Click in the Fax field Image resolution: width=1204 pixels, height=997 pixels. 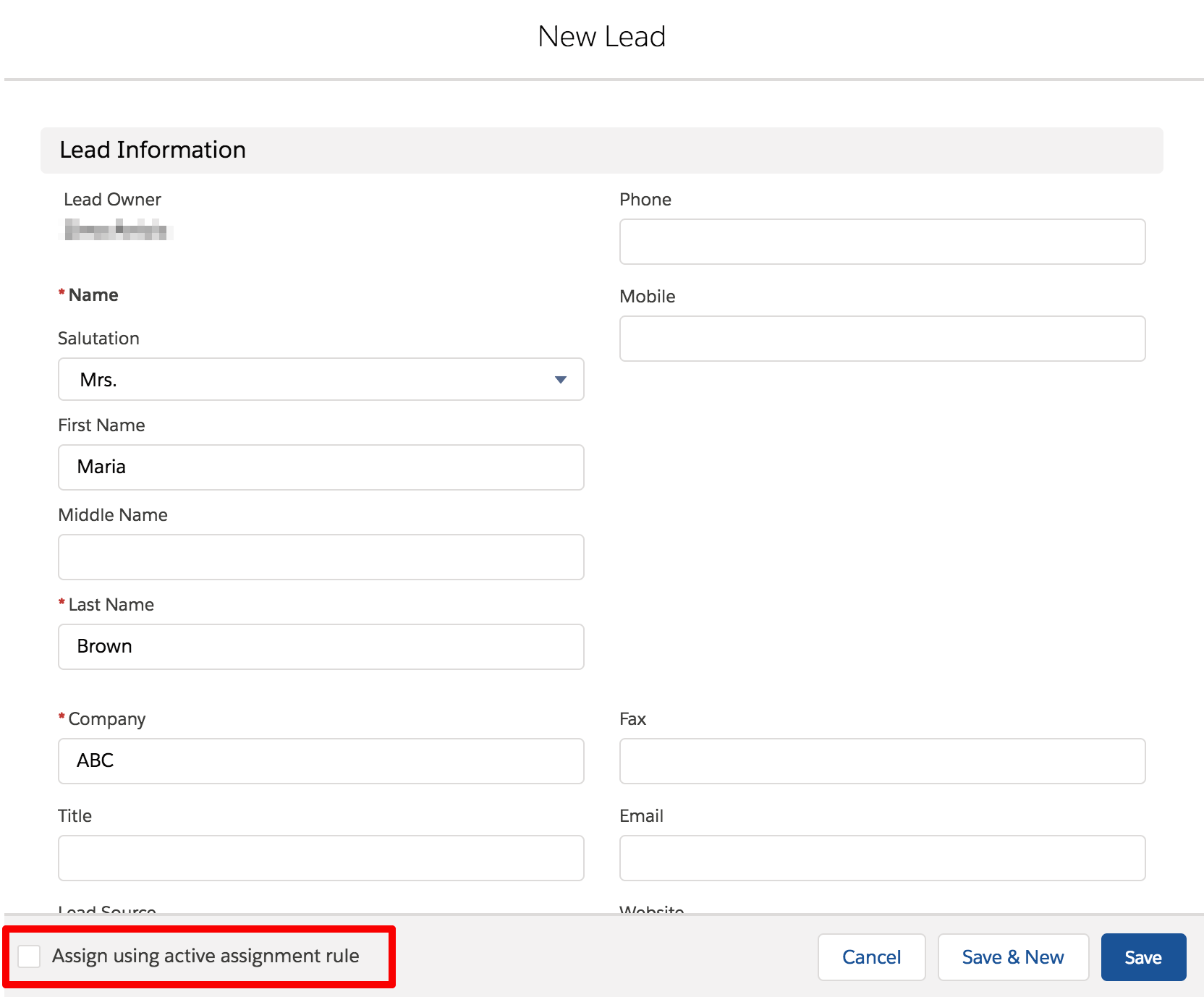coord(881,760)
